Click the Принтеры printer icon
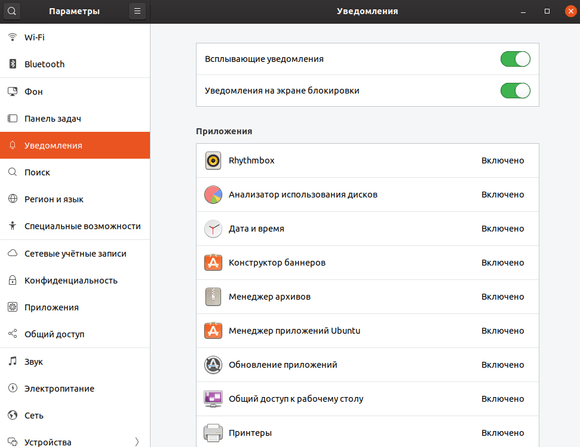 tap(213, 433)
